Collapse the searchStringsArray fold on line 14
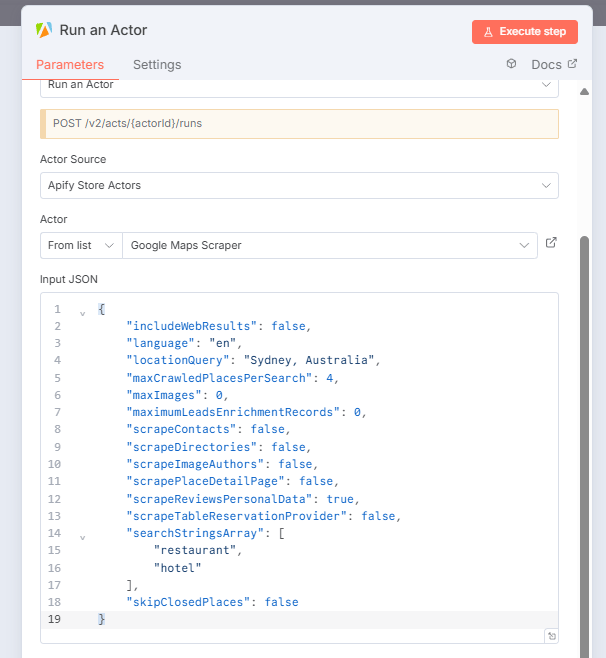The height and width of the screenshot is (658, 606). pos(83,537)
